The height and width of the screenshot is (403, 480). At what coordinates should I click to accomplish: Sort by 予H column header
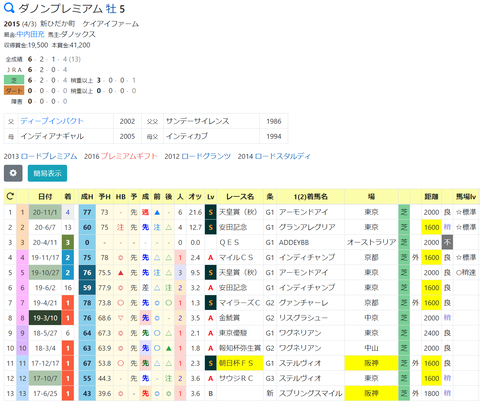[105, 196]
